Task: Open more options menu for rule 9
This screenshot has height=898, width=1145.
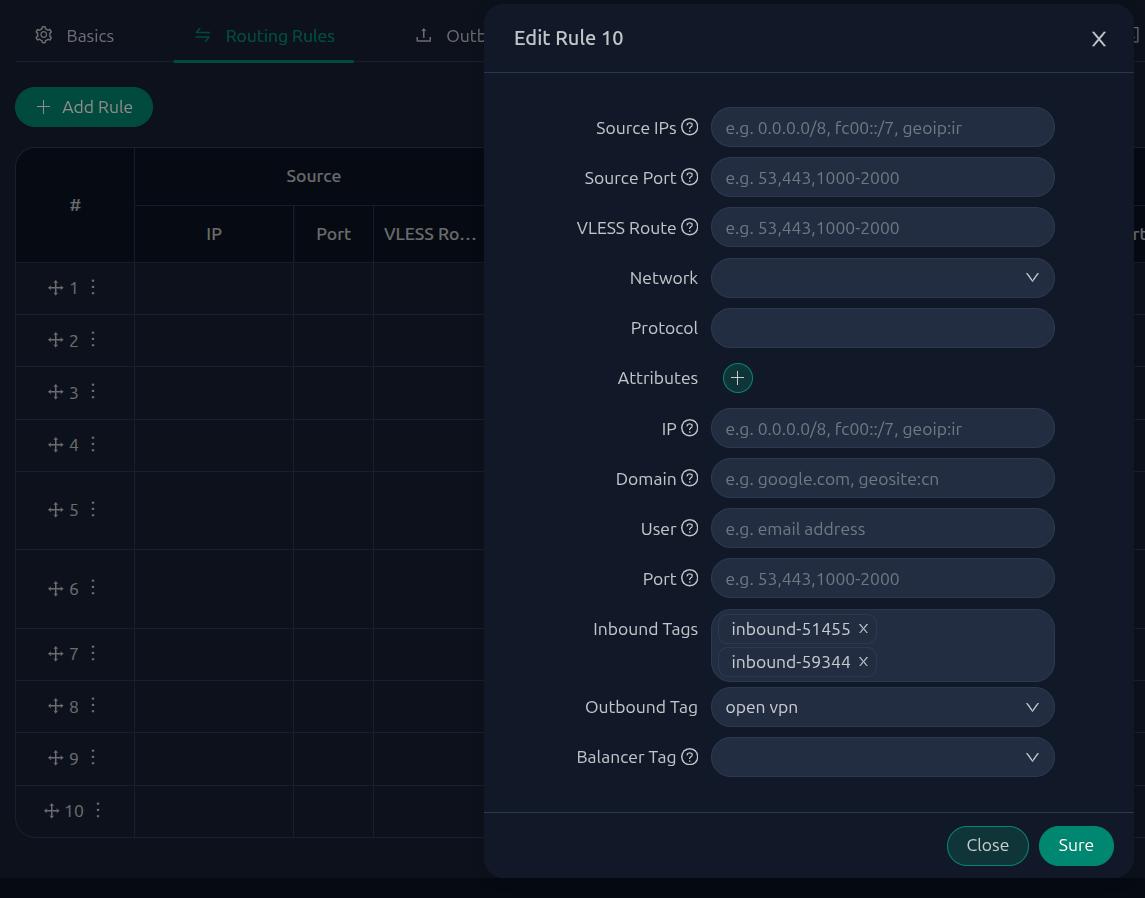Action: coord(93,757)
